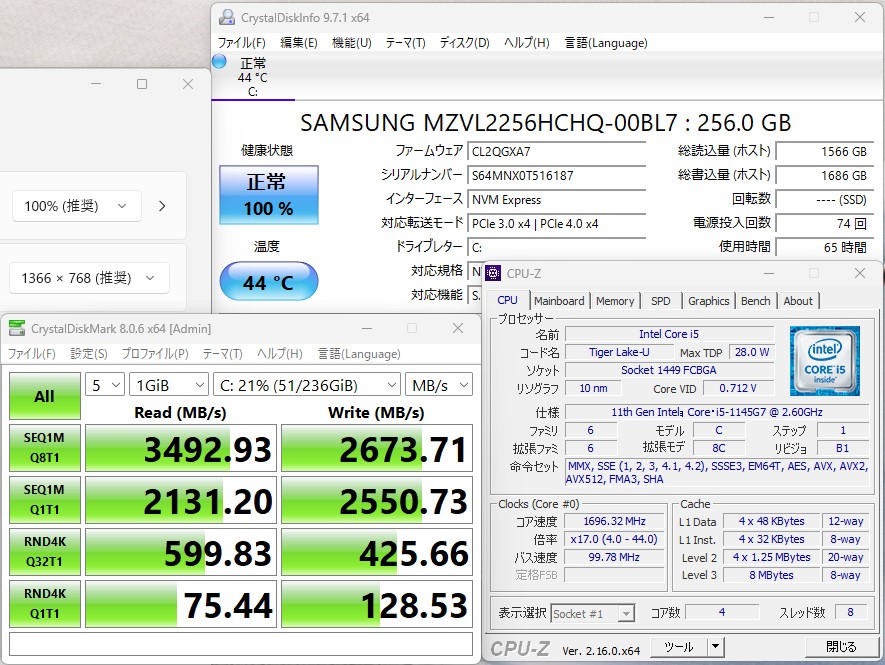The width and height of the screenshot is (885, 665).
Task: Click the firmware field CL2QGXA7
Action: pos(556,151)
